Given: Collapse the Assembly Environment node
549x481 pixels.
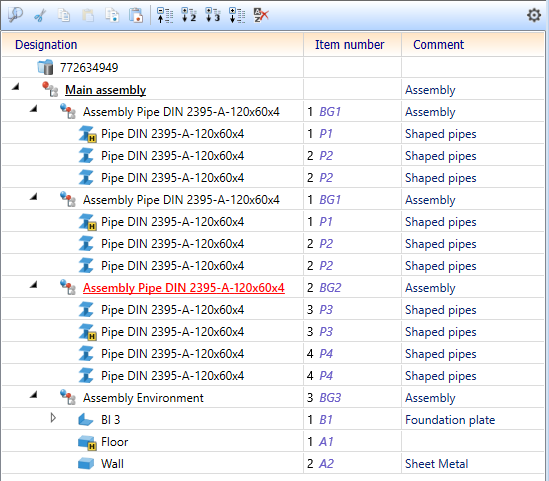Looking at the screenshot, I should point(33,394).
